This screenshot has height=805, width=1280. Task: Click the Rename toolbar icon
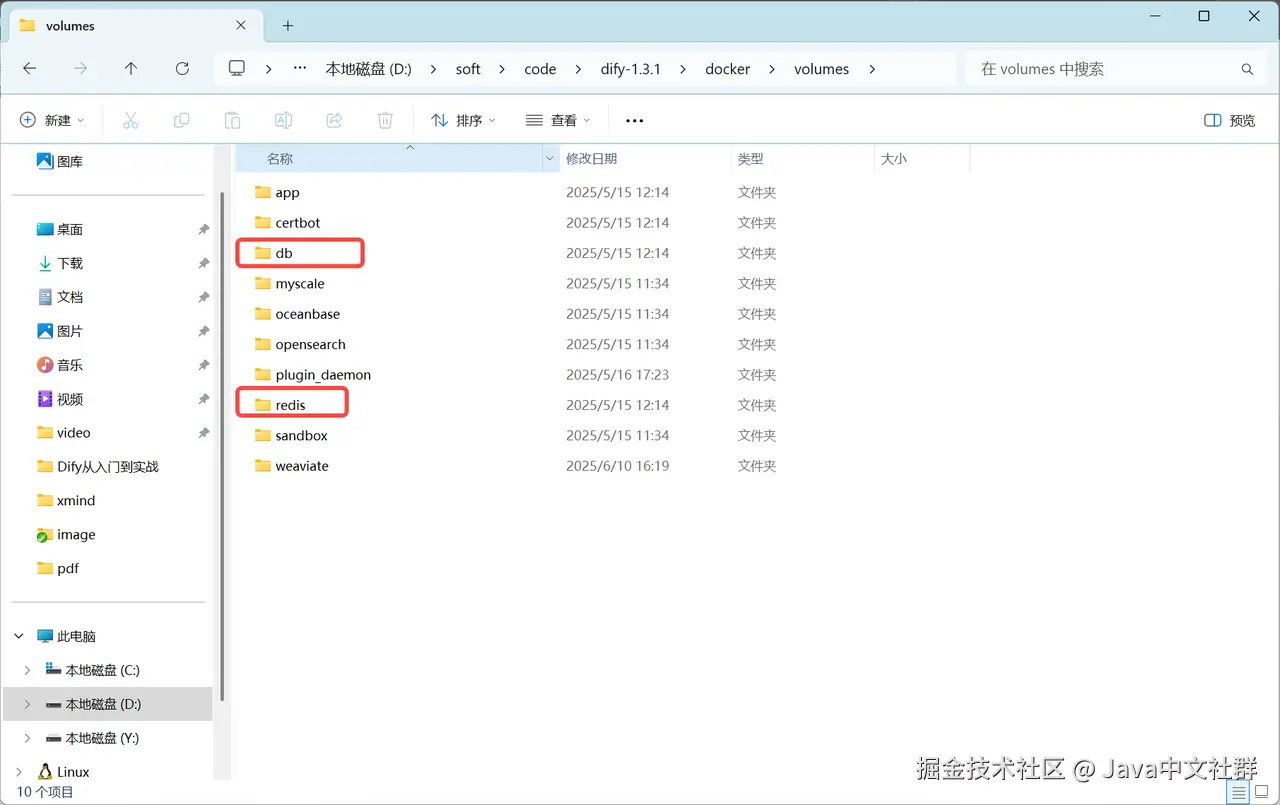pyautogui.click(x=283, y=120)
